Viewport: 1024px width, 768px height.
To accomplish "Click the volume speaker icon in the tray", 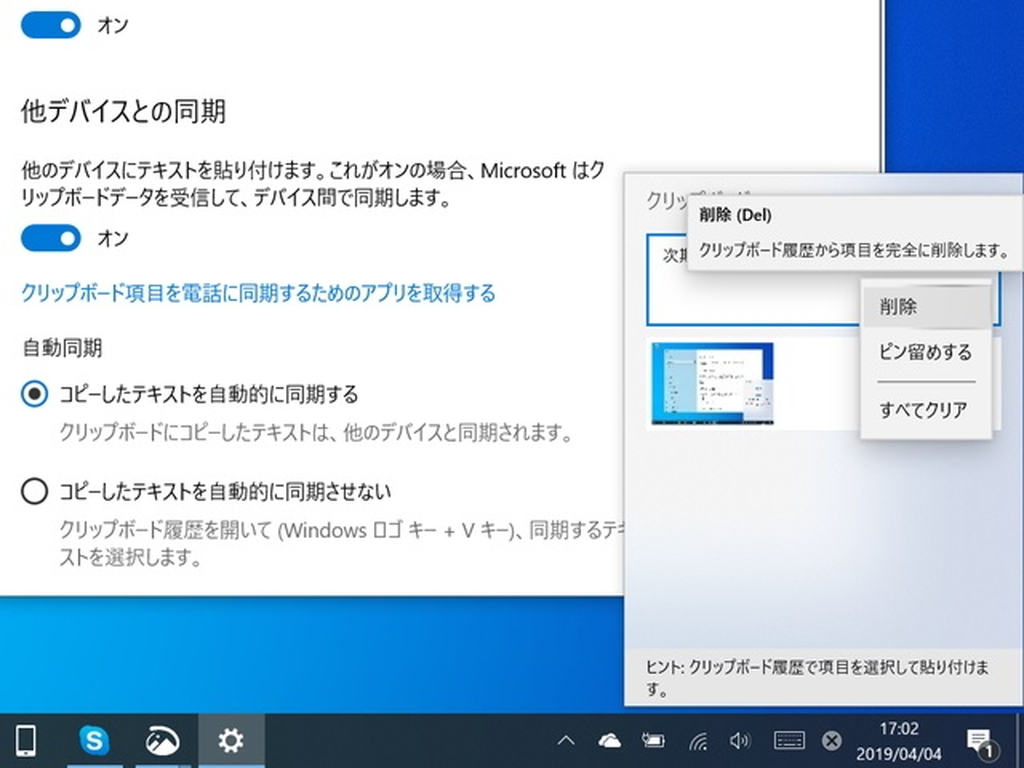I will pyautogui.click(x=742, y=741).
